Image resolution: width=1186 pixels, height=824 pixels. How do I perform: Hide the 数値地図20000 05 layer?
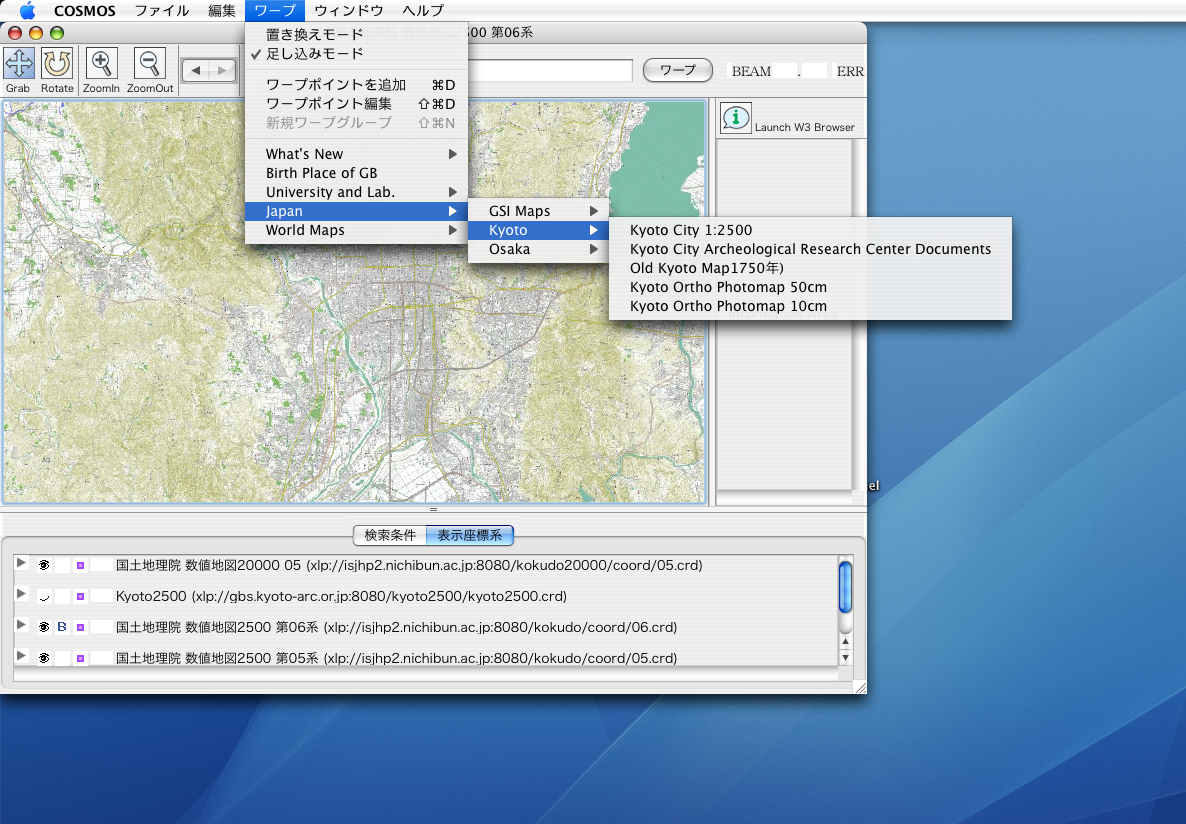(44, 565)
